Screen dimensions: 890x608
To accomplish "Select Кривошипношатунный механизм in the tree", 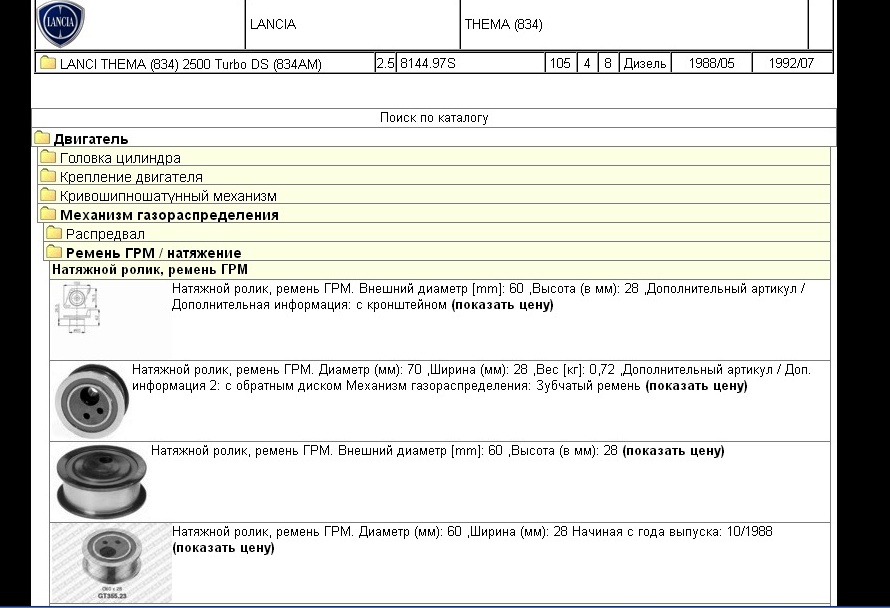I will [168, 196].
